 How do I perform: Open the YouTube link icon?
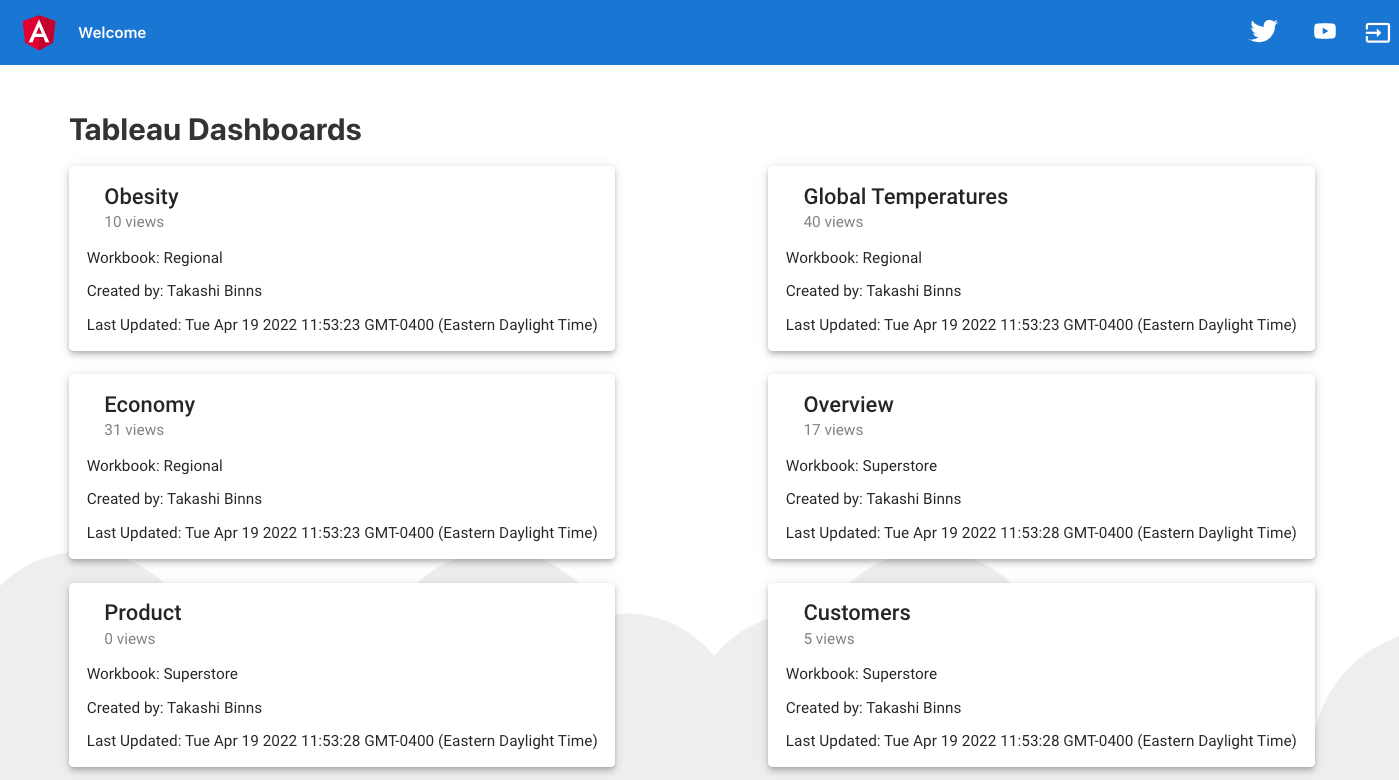(1325, 32)
